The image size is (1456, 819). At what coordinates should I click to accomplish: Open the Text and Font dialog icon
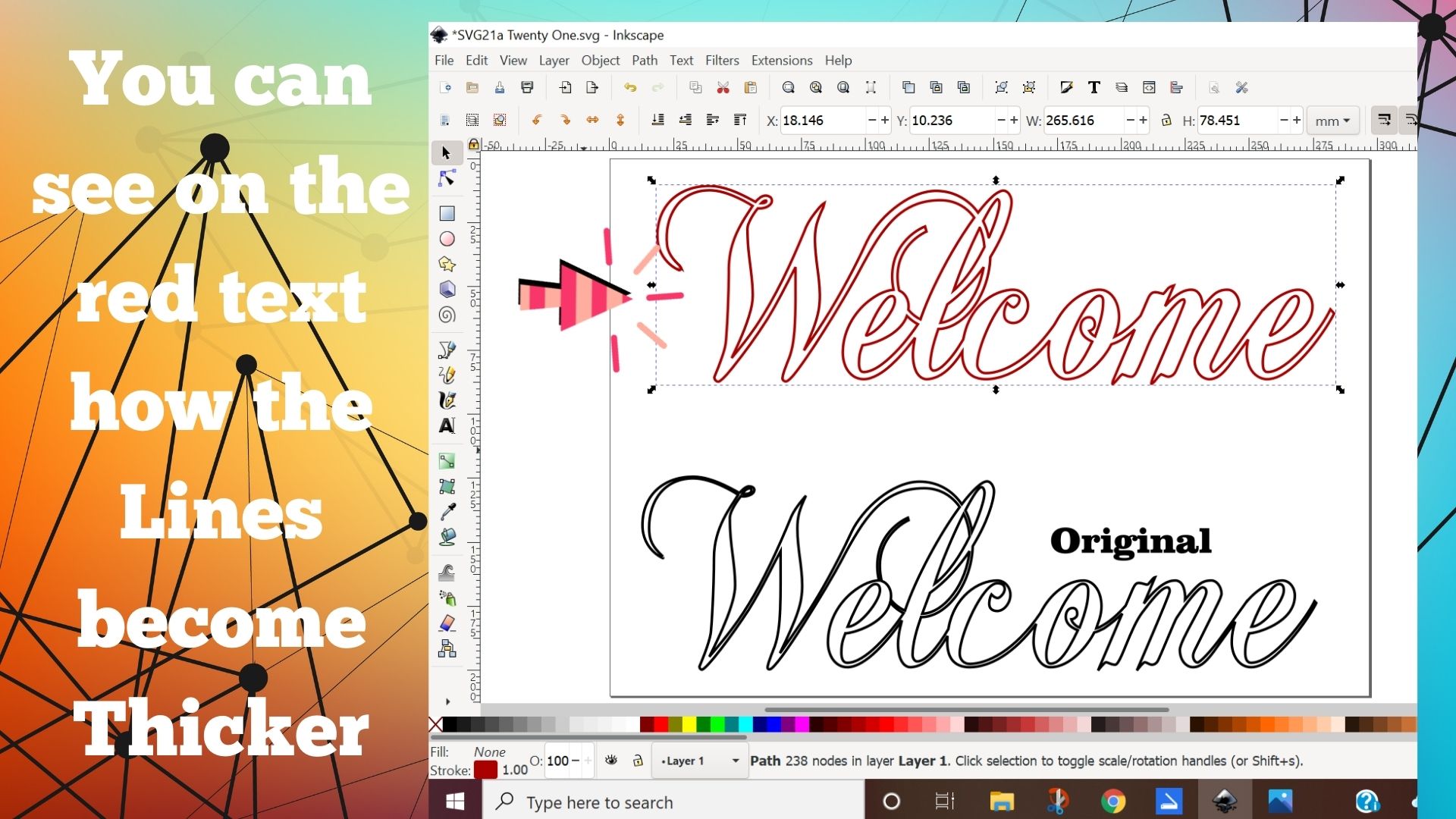(1094, 88)
